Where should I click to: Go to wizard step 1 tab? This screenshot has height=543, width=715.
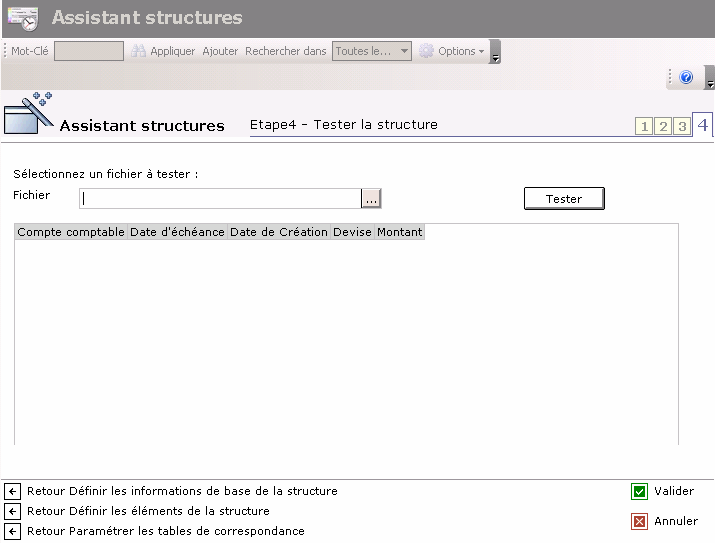click(643, 126)
